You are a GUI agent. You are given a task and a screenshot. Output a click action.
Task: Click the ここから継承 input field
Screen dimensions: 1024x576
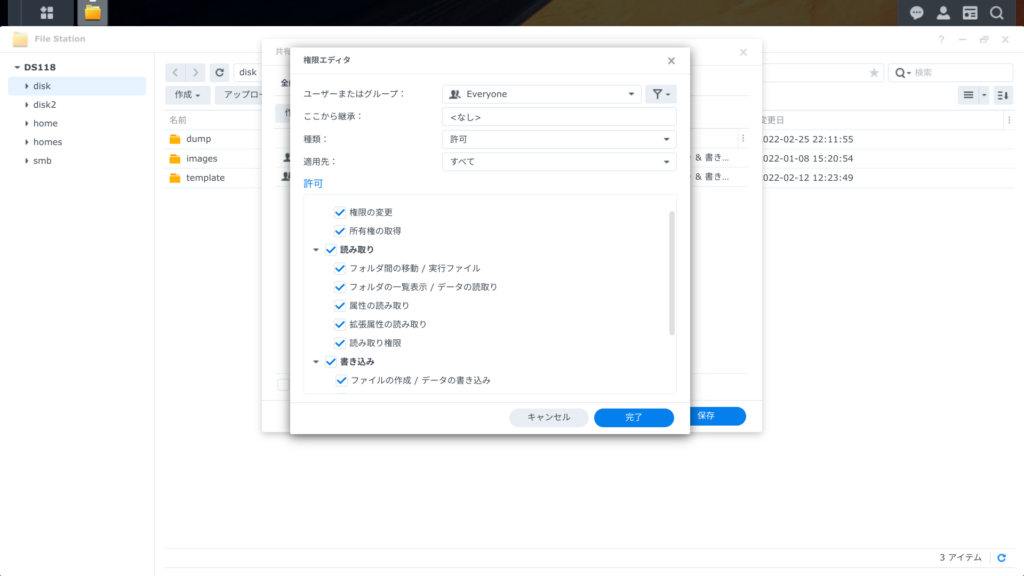[559, 117]
